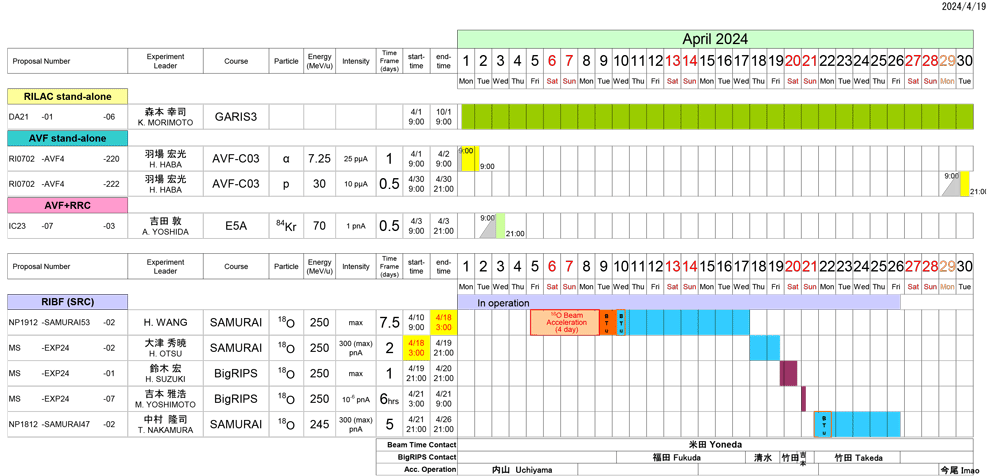Click the green GARIS3 schedule bar
The width and height of the screenshot is (1000, 476).
pos(715,117)
